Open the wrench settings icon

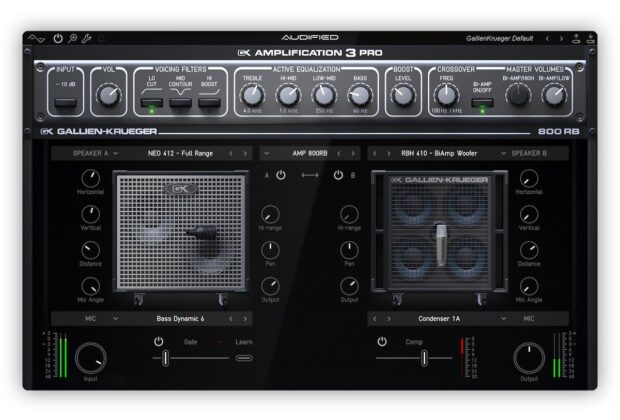coord(87,38)
